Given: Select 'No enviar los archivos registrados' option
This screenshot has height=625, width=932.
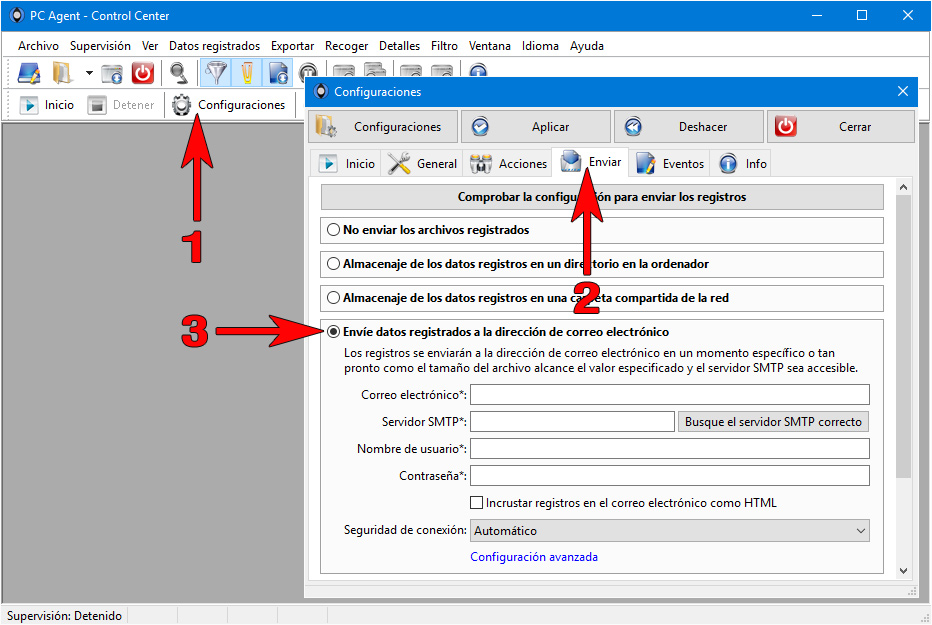Looking at the screenshot, I should (333, 230).
